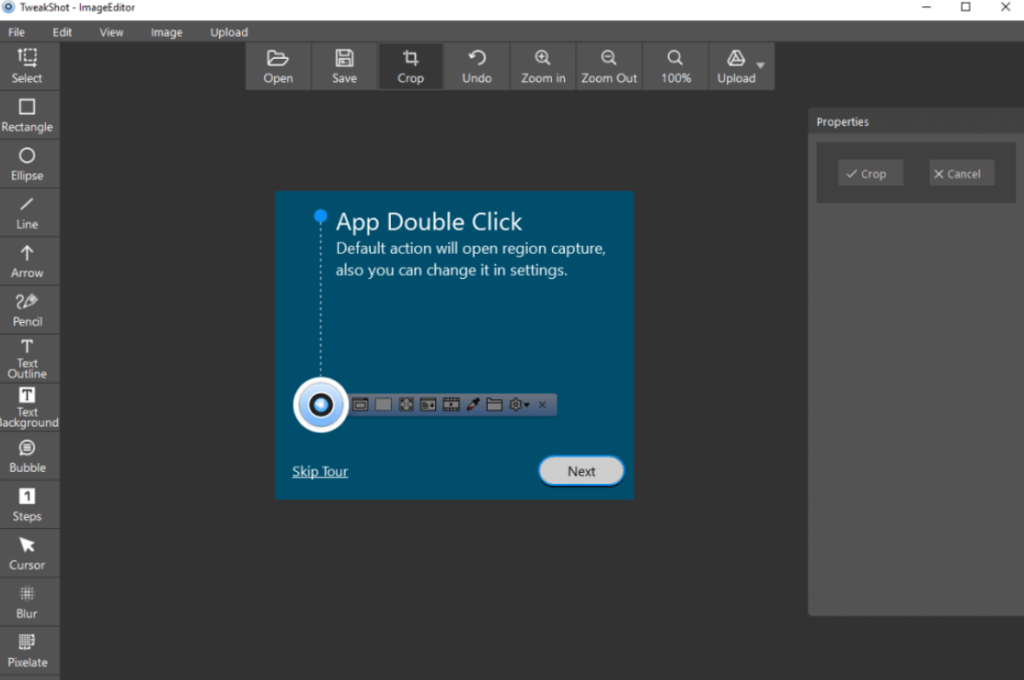Choose the Rectangle drawing tool
1024x680 pixels.
tap(27, 115)
